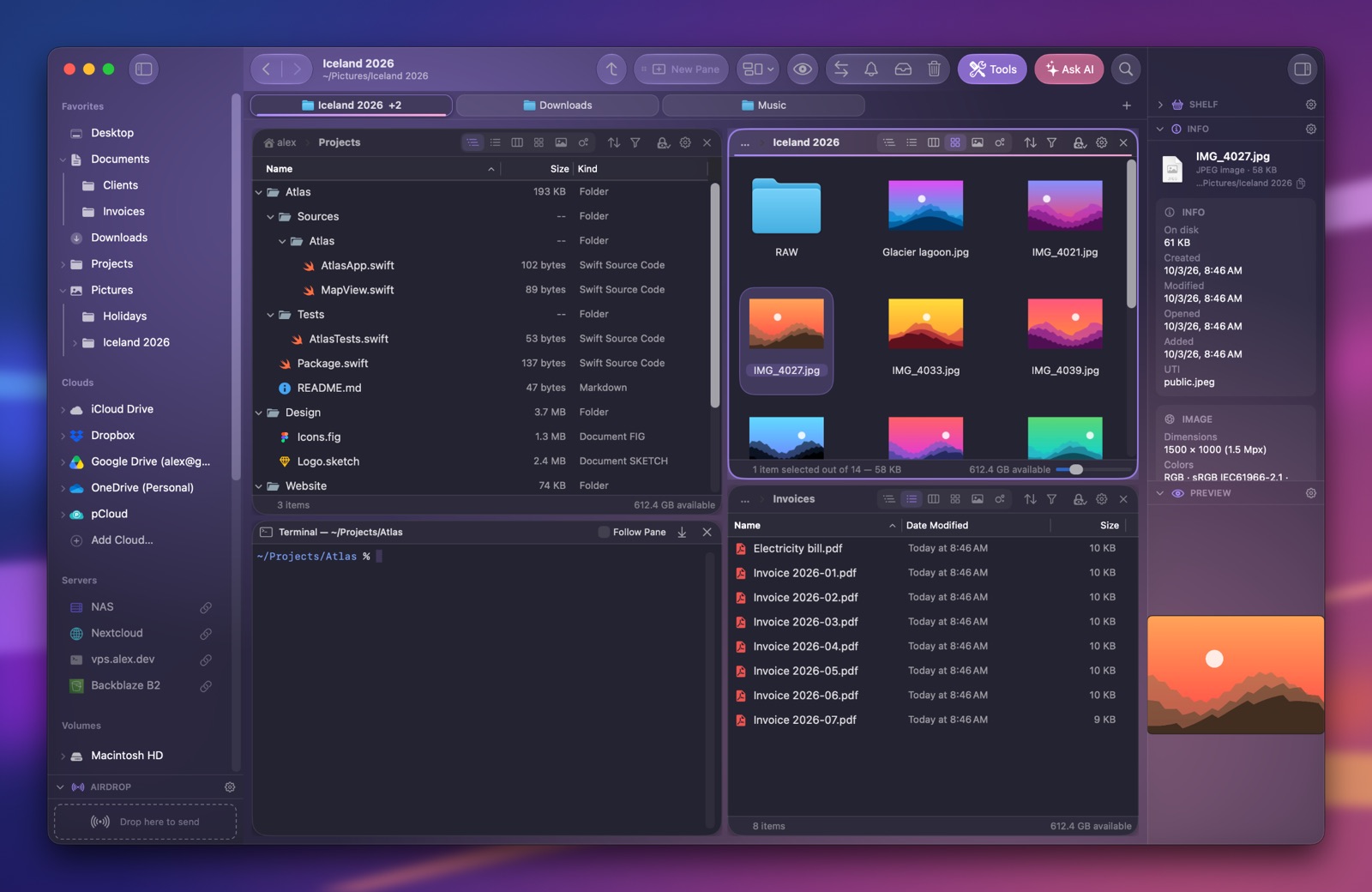Toggle the eye visibility button in toolbar
1372x892 pixels.
coord(803,69)
